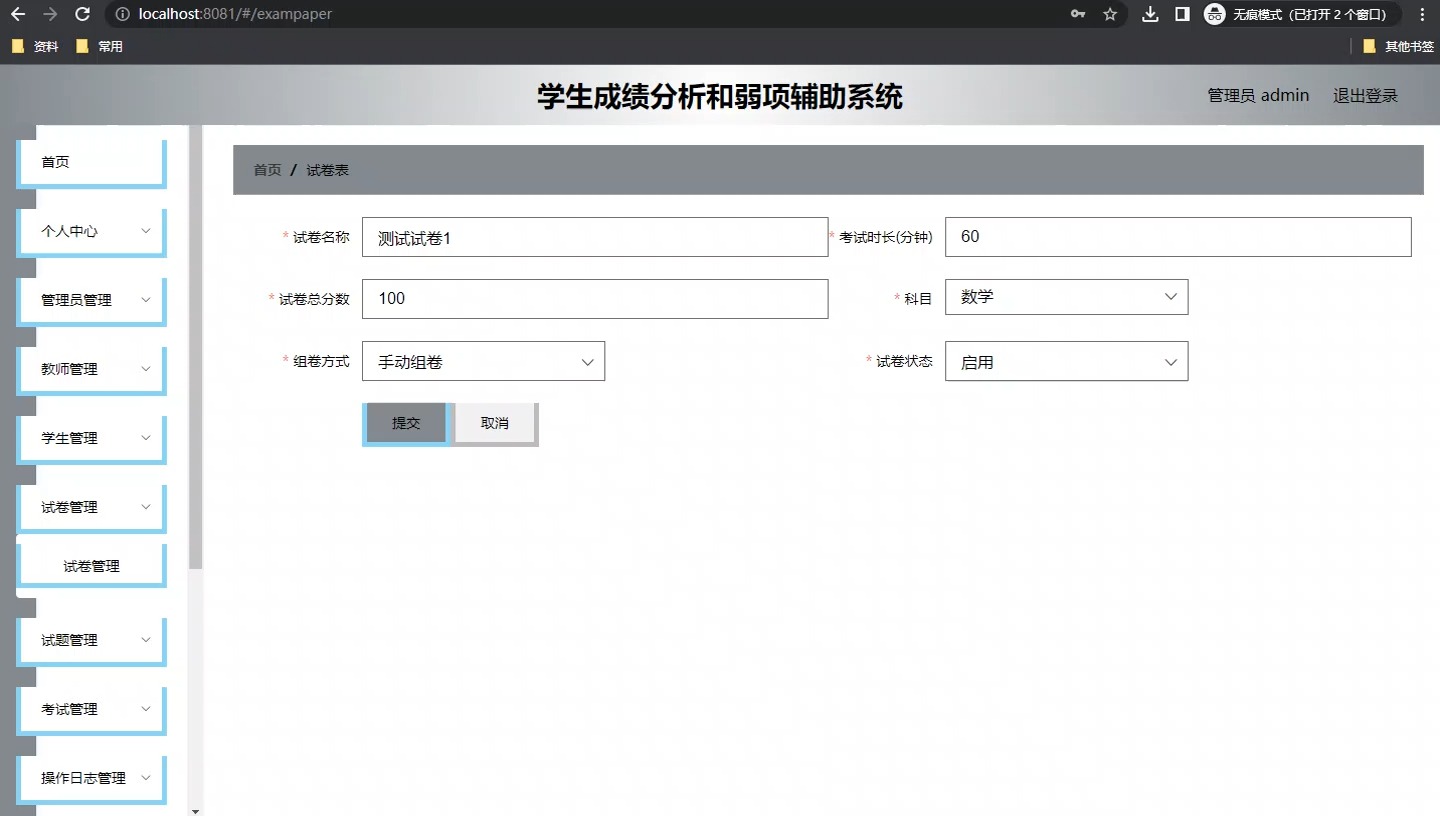
Task: Bookmark this page with star icon
Action: tap(1110, 14)
